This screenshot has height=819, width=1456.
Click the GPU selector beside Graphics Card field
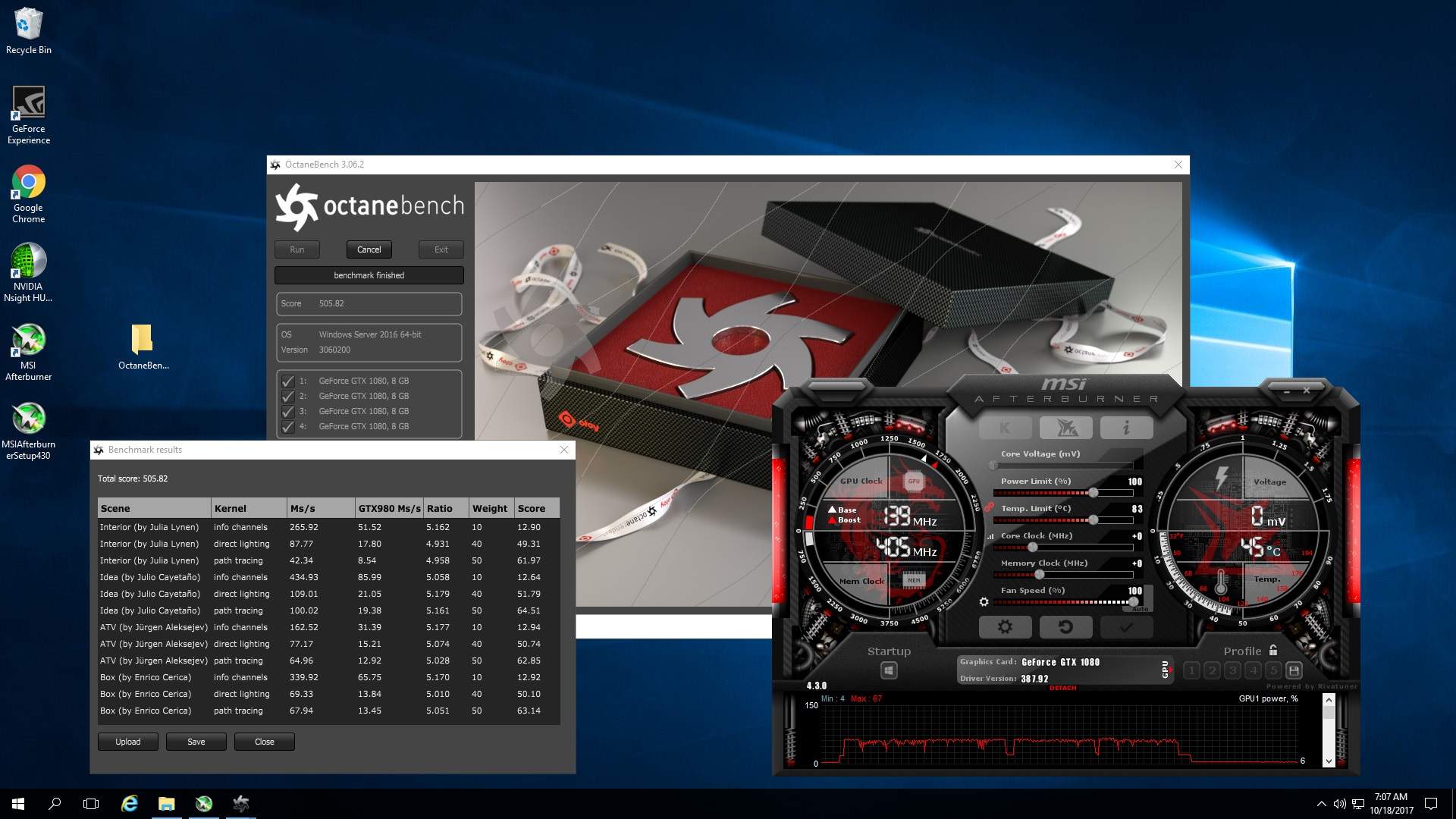(x=1165, y=670)
